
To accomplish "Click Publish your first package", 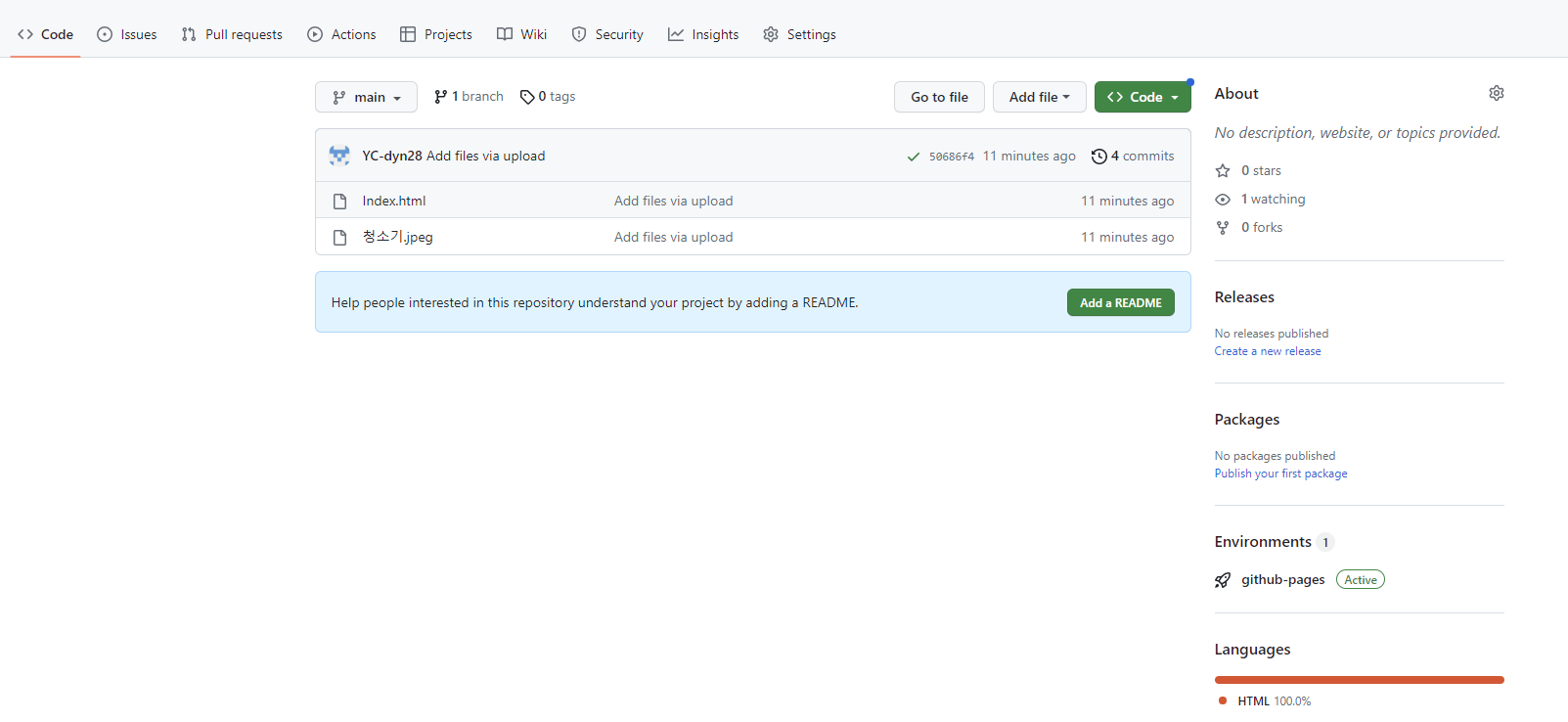I will click(1281, 474).
